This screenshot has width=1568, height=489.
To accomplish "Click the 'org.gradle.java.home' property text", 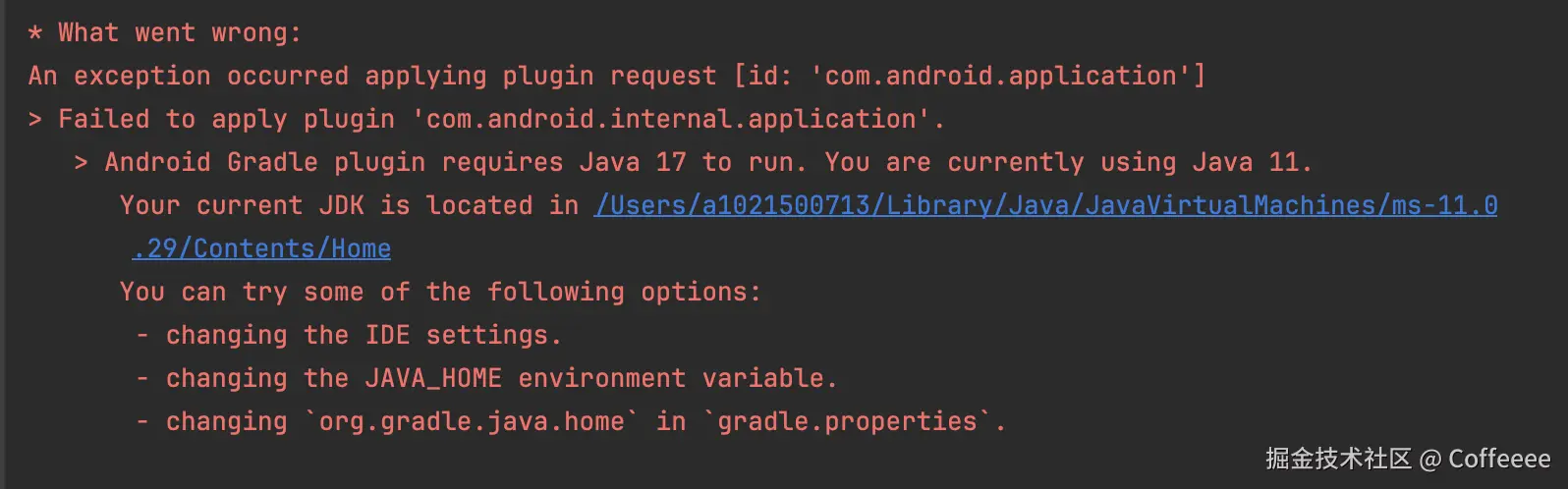I will tap(472, 421).
